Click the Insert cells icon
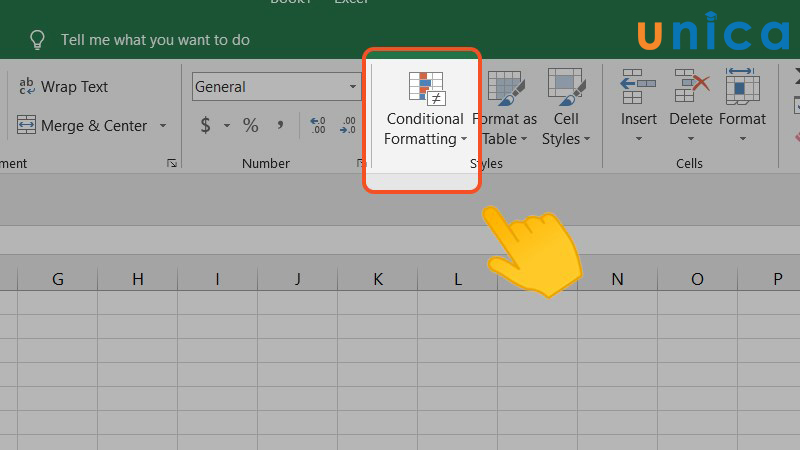The width and height of the screenshot is (800, 450). tap(638, 90)
